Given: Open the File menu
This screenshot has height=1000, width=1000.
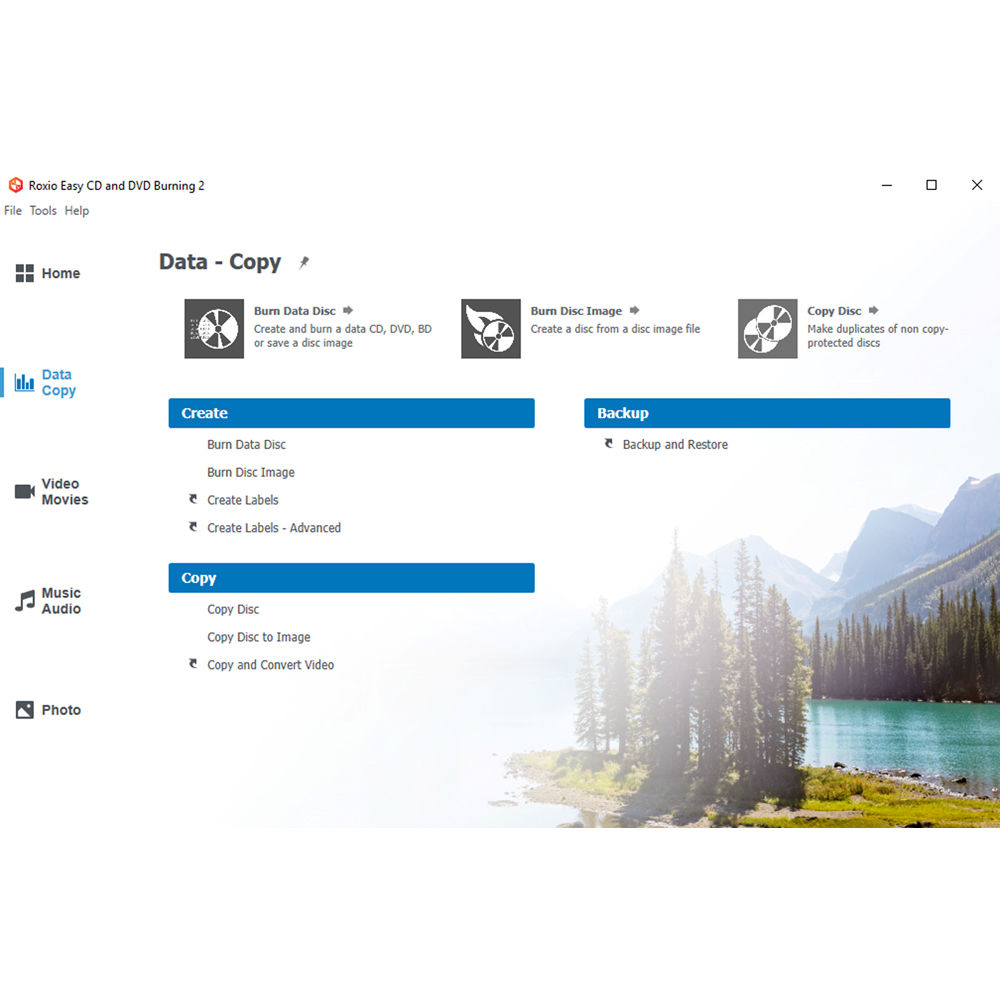Looking at the screenshot, I should (x=13, y=211).
